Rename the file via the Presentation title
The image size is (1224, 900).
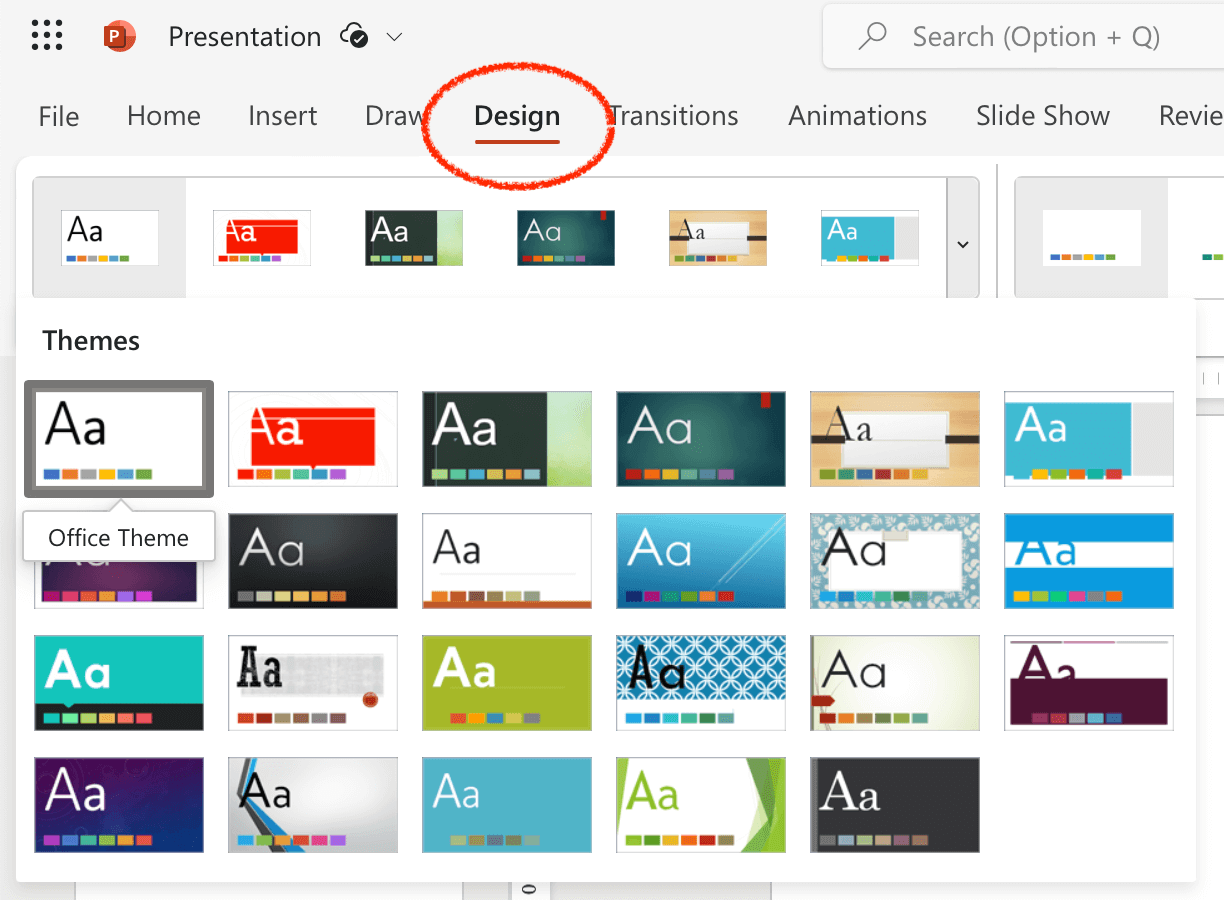[x=245, y=37]
